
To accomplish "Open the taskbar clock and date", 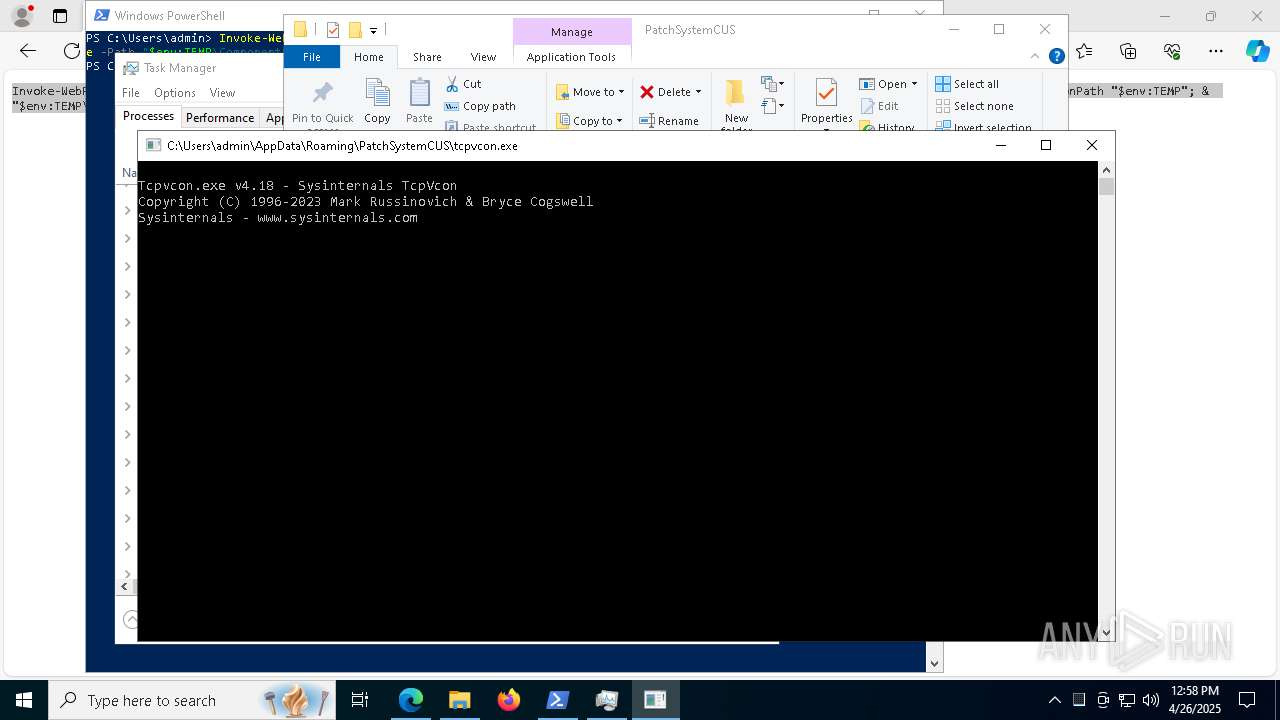I will click(1194, 700).
